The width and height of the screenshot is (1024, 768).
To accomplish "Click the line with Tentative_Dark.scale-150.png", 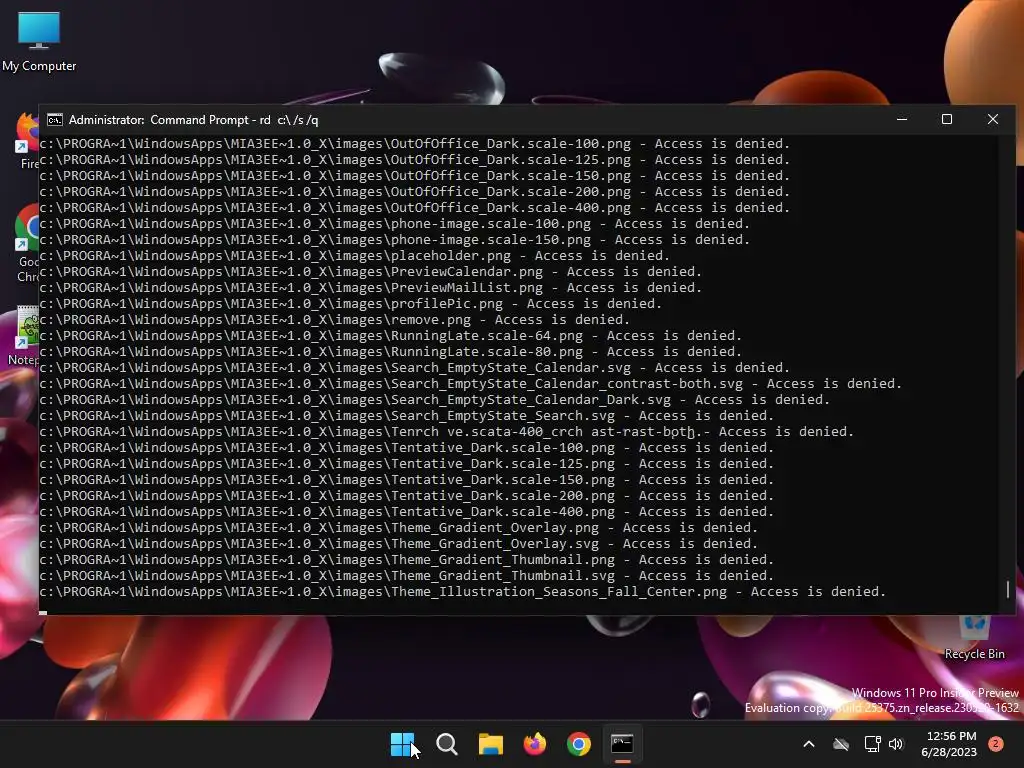I will 406,479.
